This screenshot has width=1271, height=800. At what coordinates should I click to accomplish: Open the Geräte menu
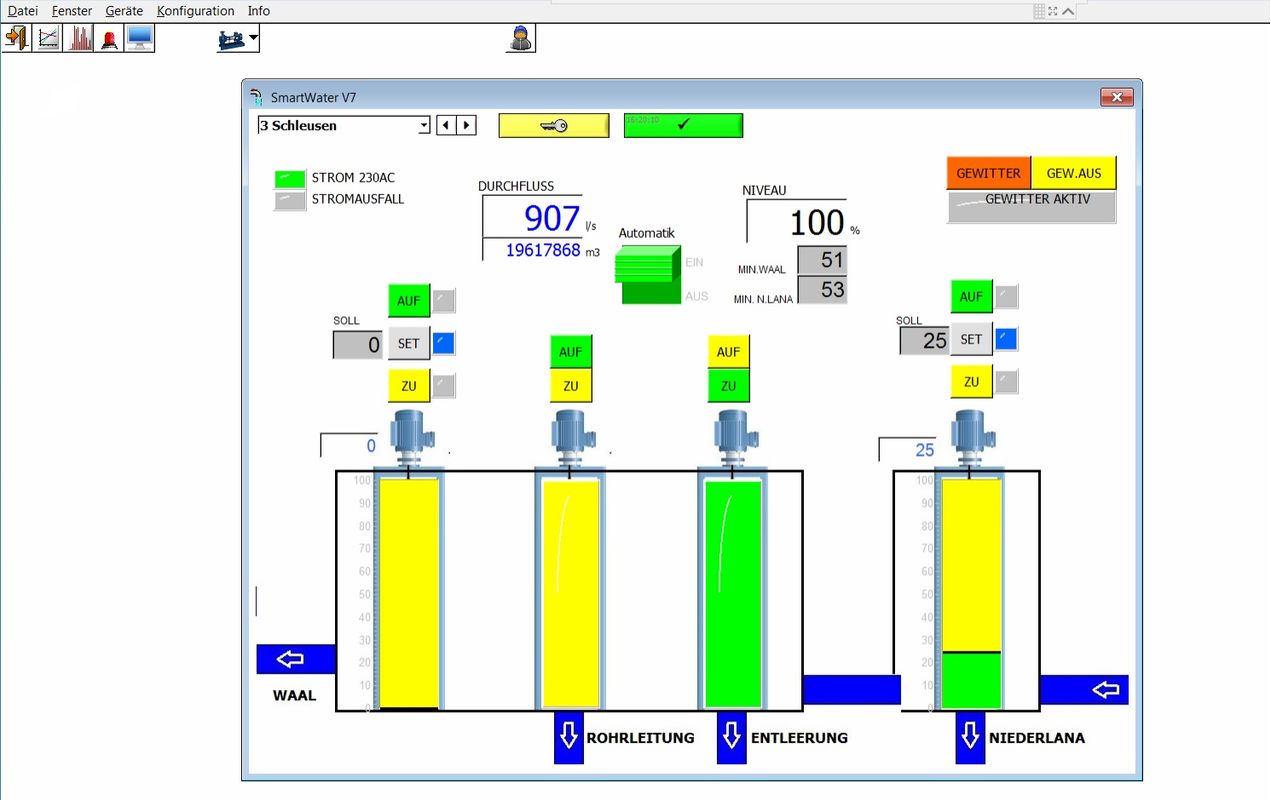click(x=124, y=11)
